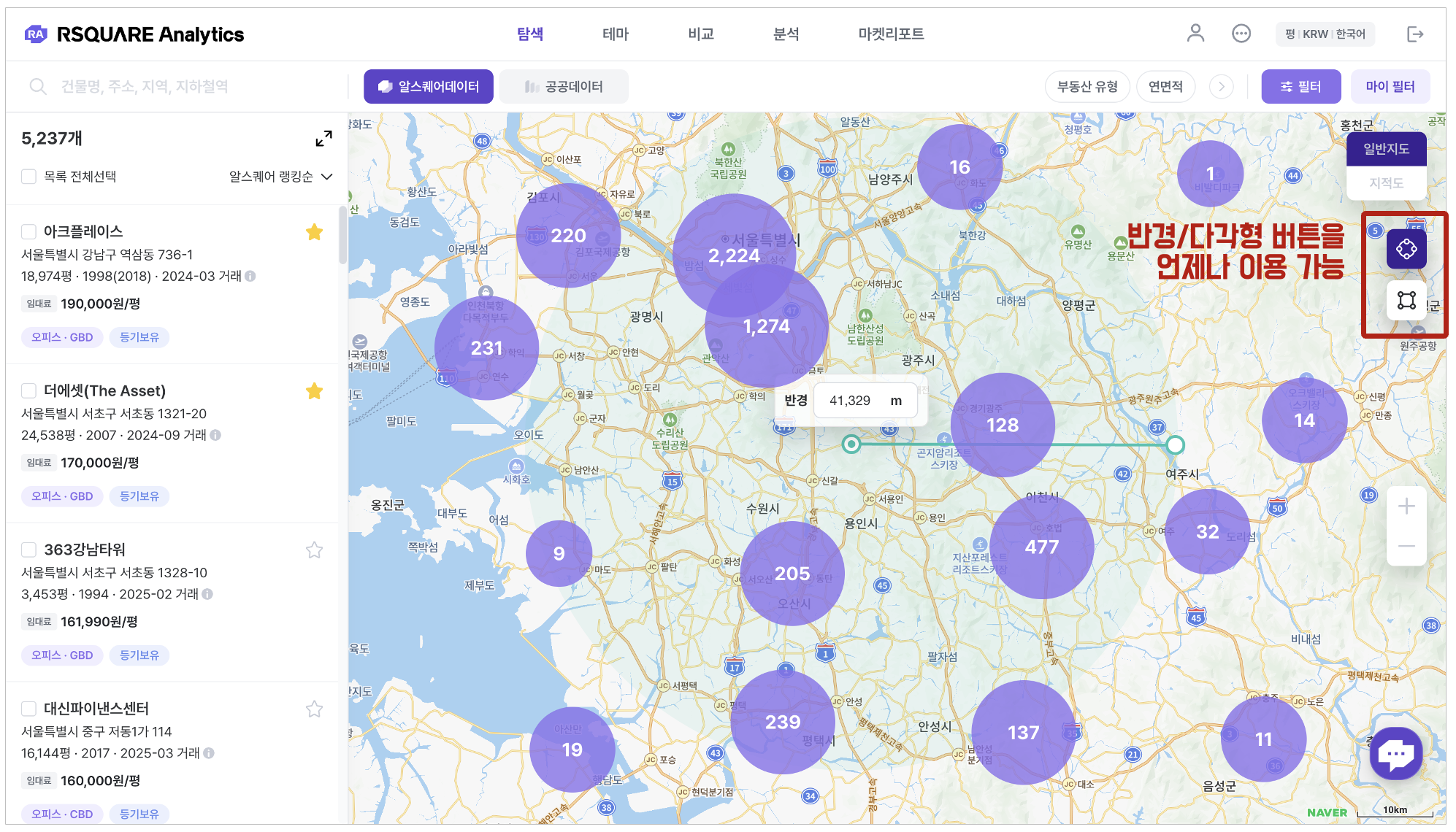This screenshot has height=832, width=1456.
Task: Select the 대신파이낸스센터 checkbox
Action: coord(29,709)
